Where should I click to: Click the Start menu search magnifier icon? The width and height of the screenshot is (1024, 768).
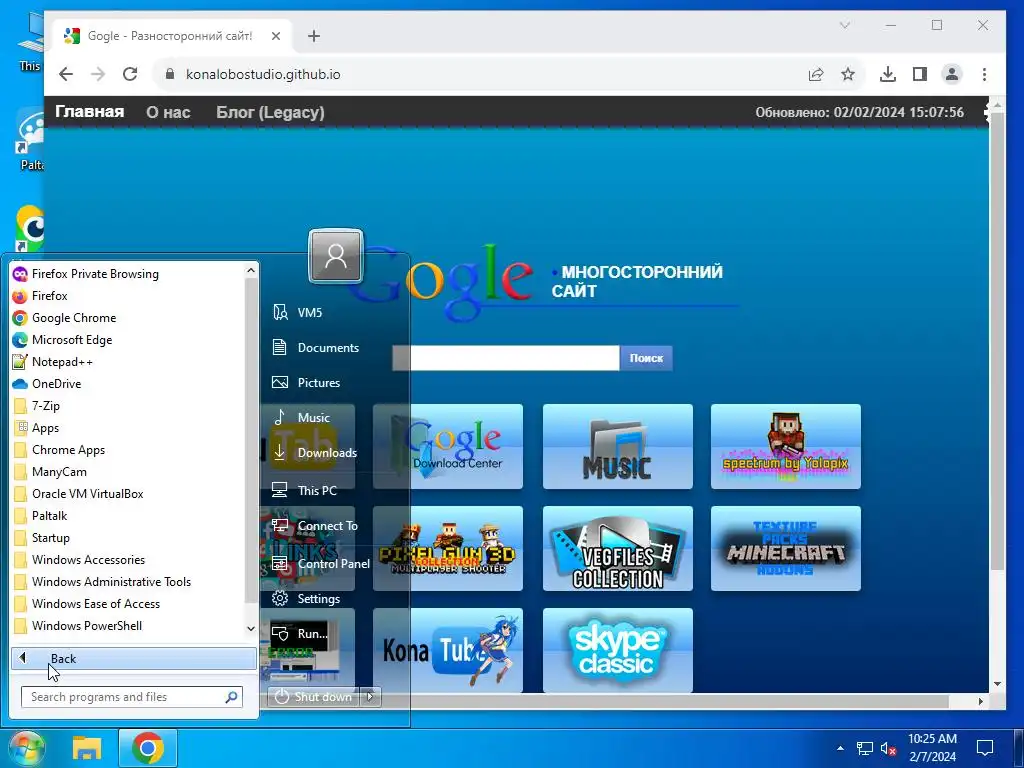[231, 697]
